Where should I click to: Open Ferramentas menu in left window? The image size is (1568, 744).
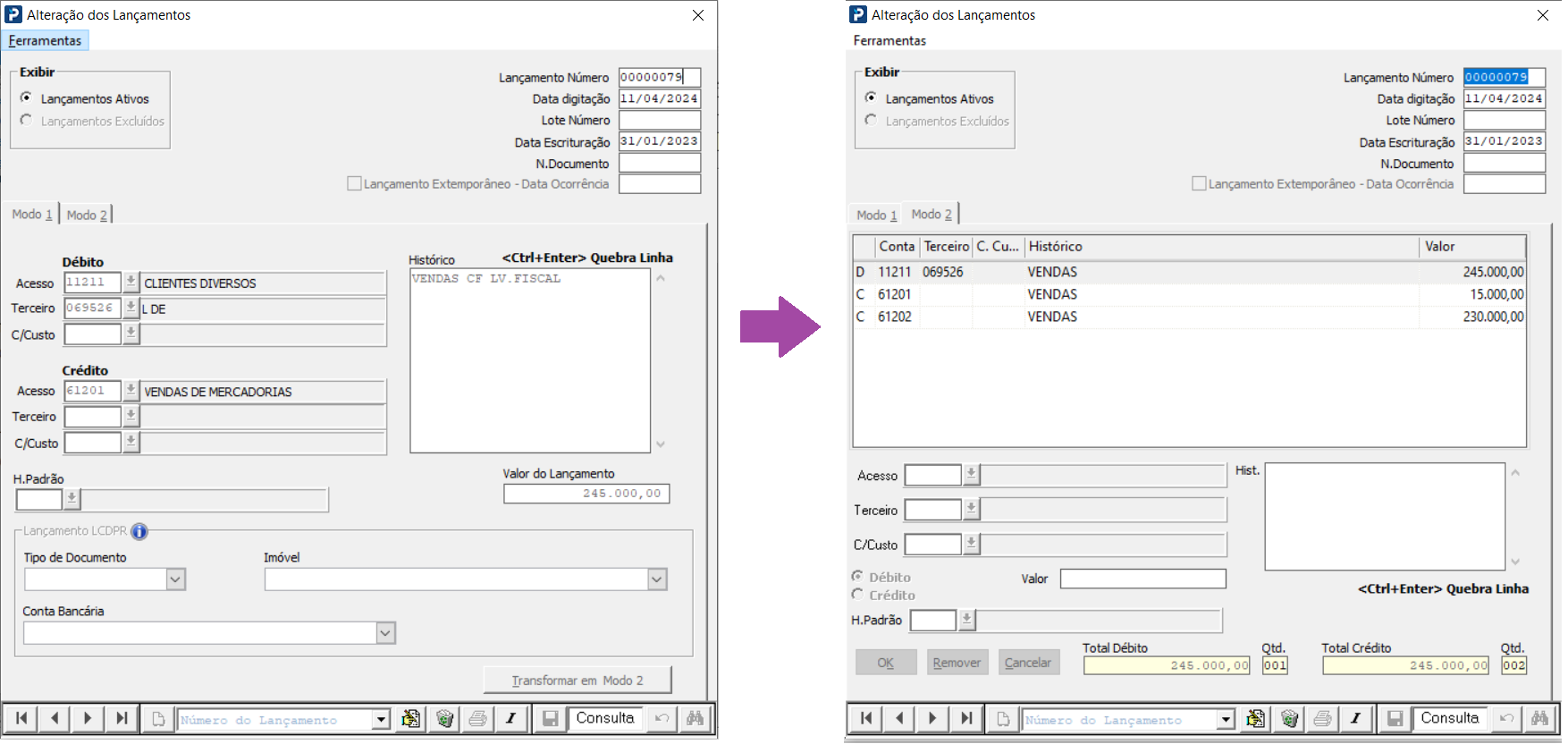point(45,40)
